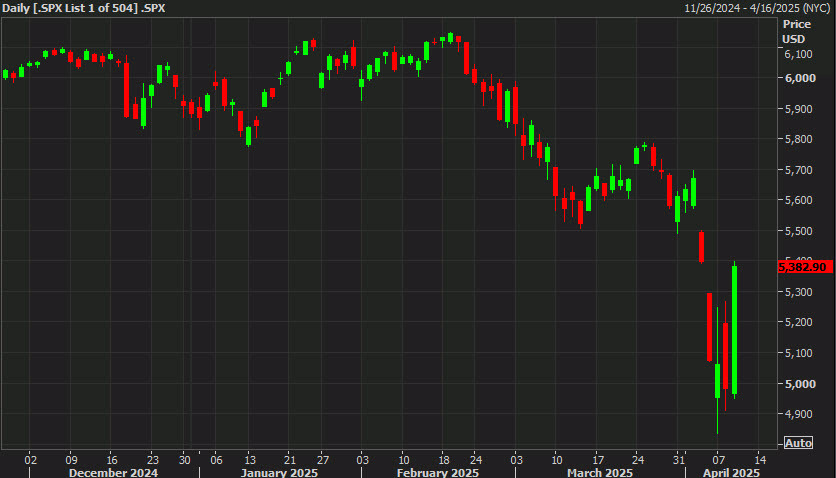
Task: Select the 5,382.90 last price tag
Action: point(805,267)
